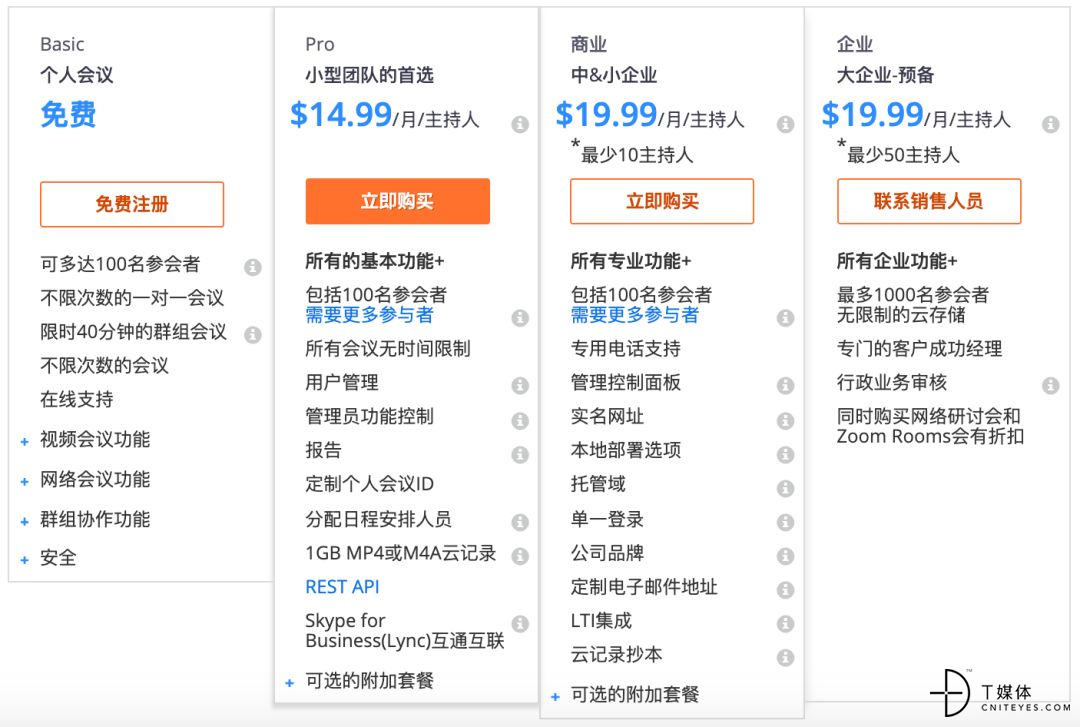This screenshot has height=727, width=1080.
Task: Open the info icon for LTI集成
Action: [785, 624]
